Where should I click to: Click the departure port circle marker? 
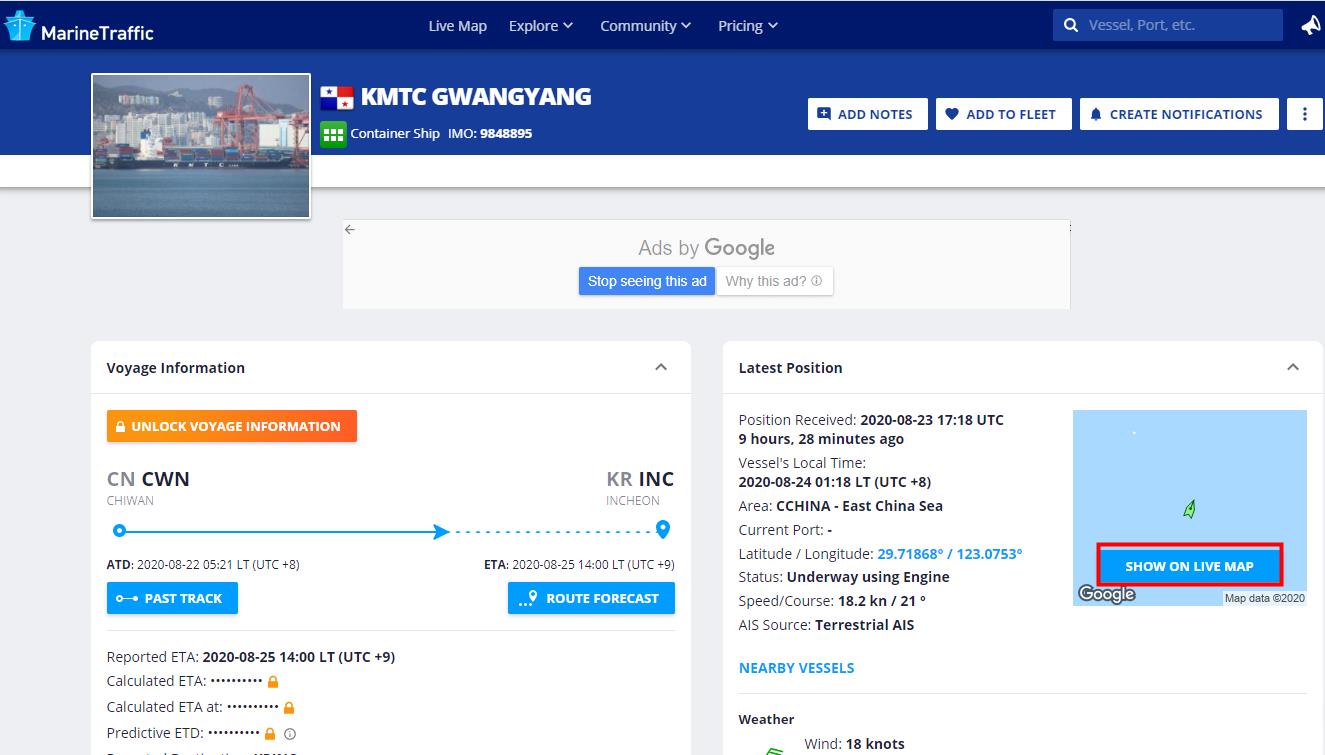119,531
